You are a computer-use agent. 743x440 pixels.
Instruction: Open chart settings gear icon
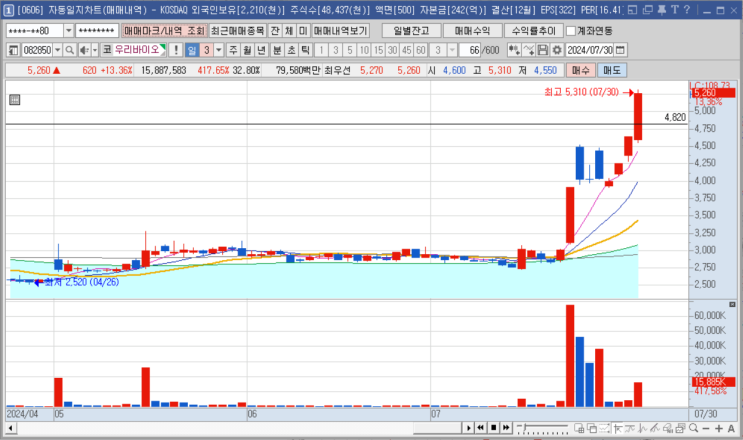coord(557,50)
